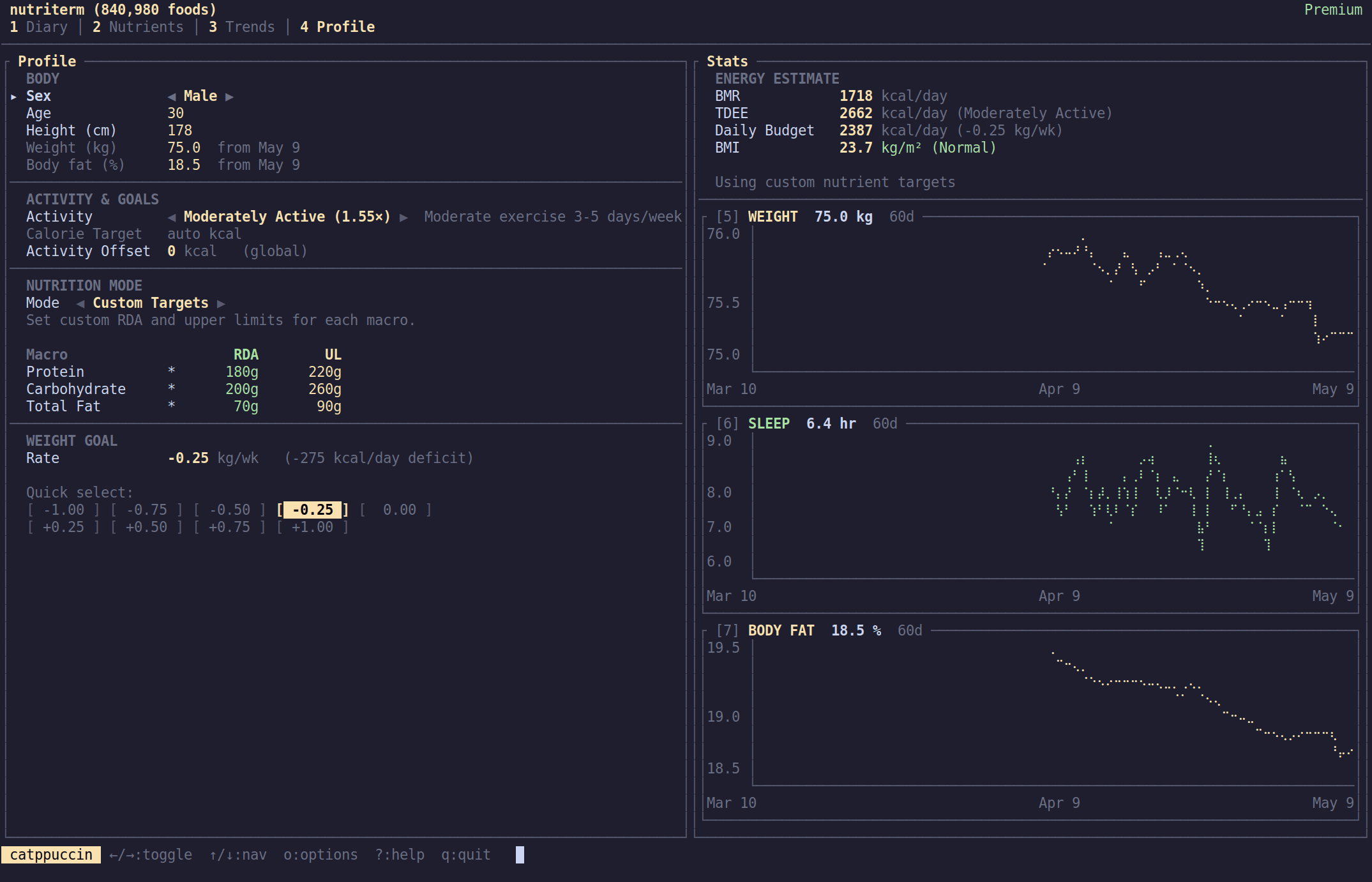Click BMR 1718 value
Viewport: 1372px width, 882px height.
pos(856,96)
